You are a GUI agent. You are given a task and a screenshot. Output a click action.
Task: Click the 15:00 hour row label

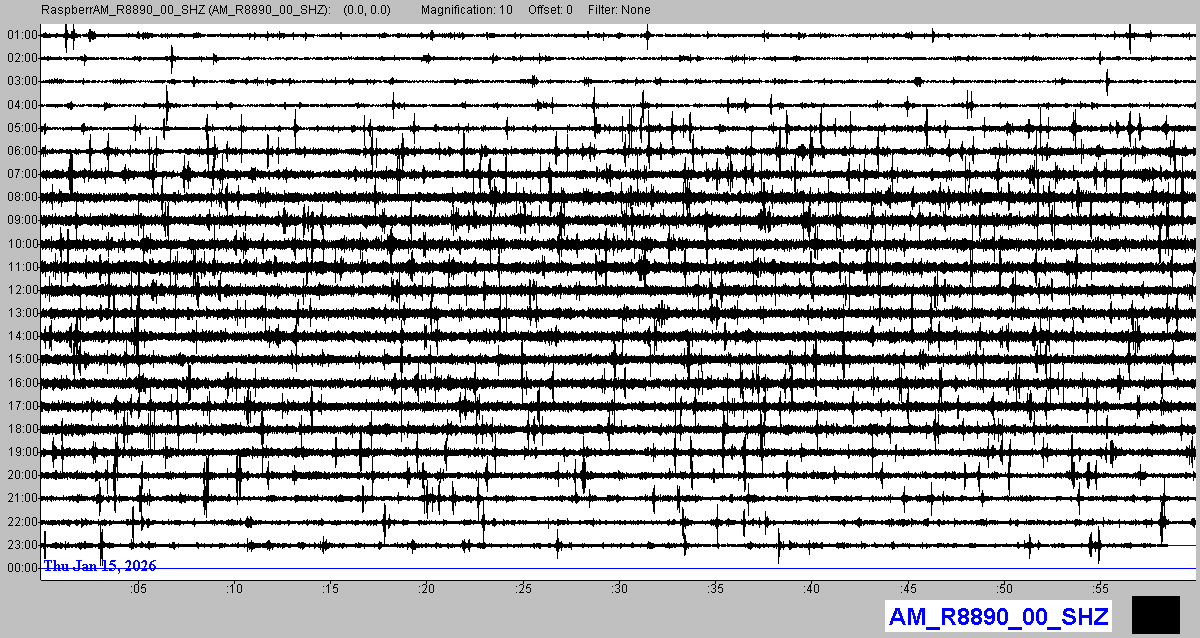[x=21, y=359]
